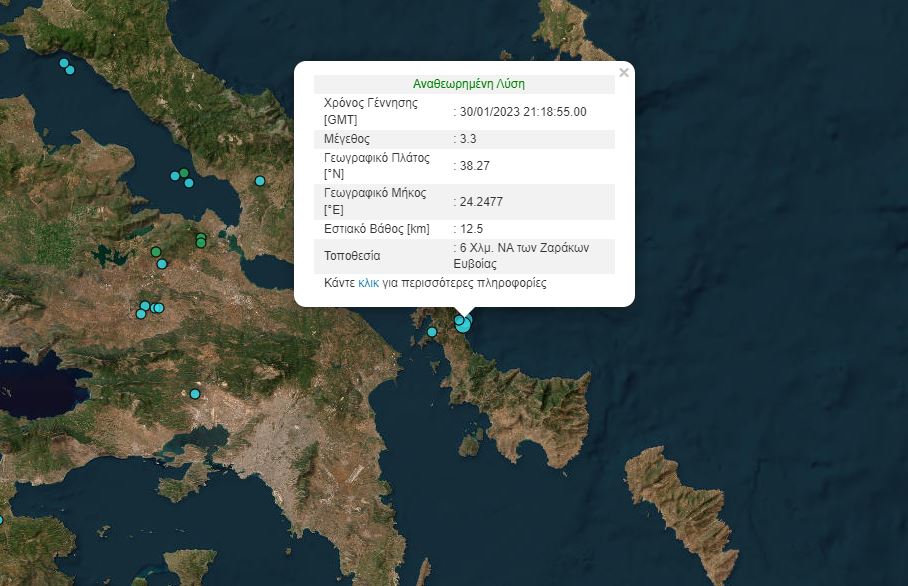Screen dimensions: 908x586
Task: Select the lower marker of the top-left pair
Action: point(70,70)
